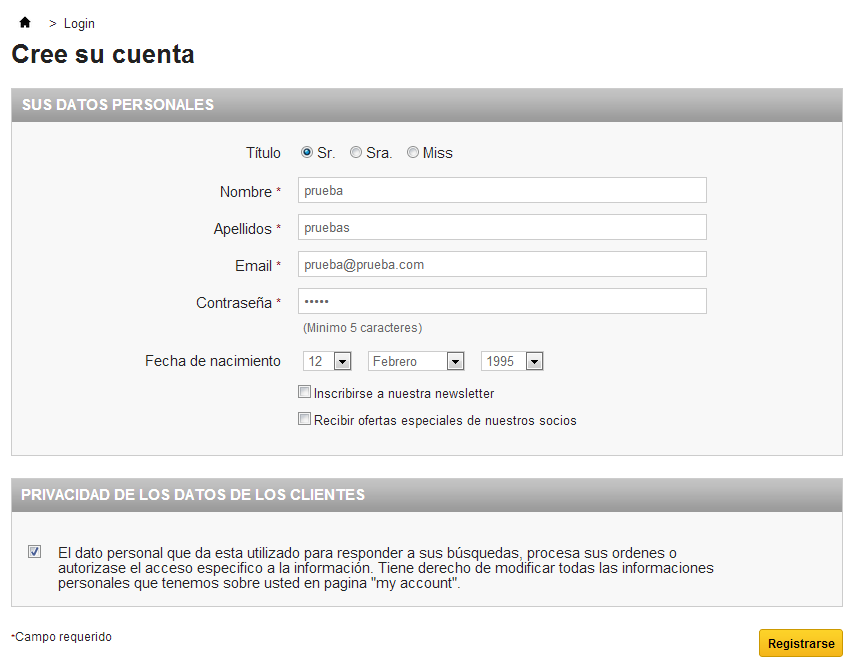858x659 pixels.
Task: Open the birth day dropdown showing 12
Action: (327, 361)
